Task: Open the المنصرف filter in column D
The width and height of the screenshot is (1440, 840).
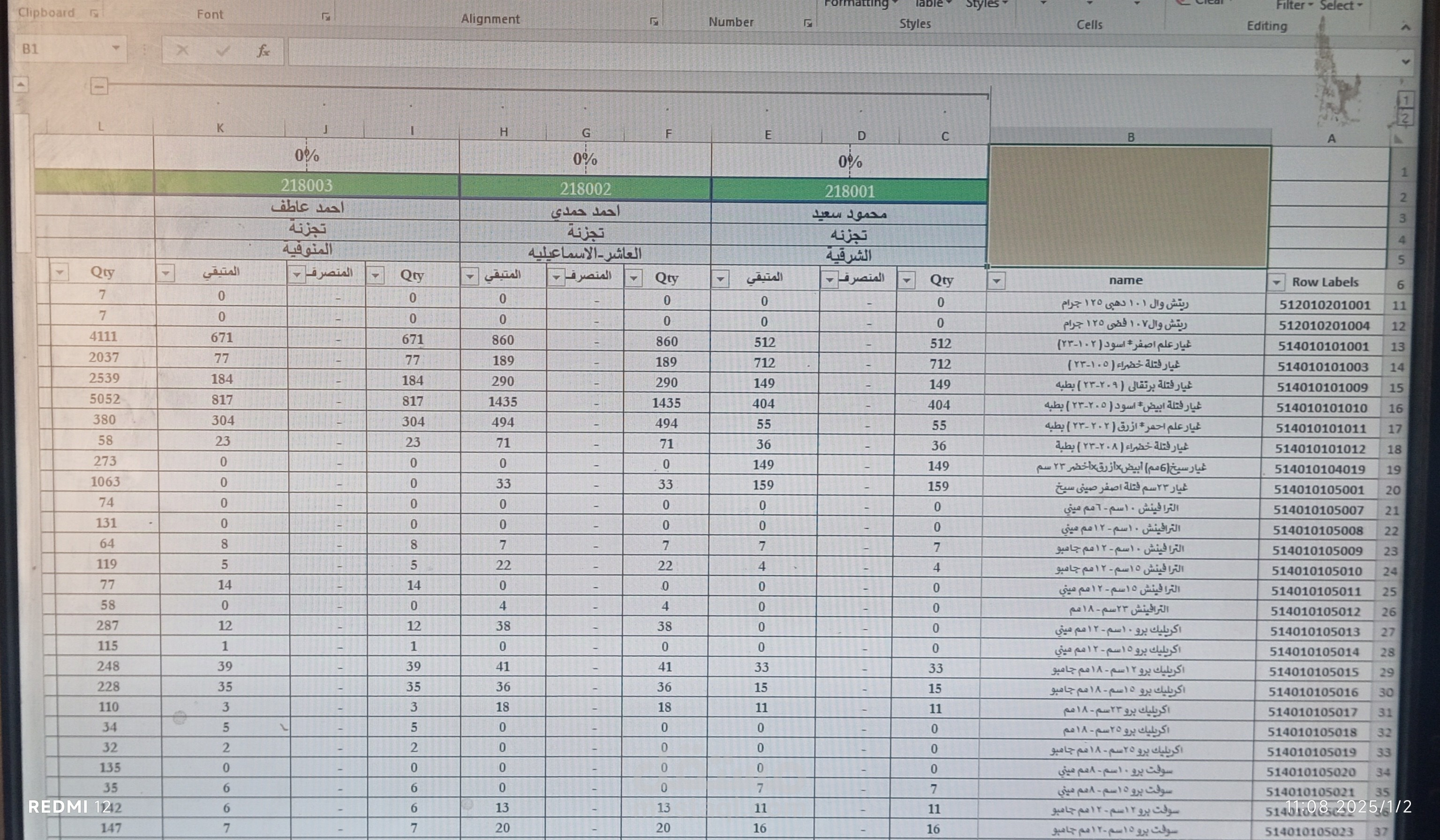Action: (829, 279)
